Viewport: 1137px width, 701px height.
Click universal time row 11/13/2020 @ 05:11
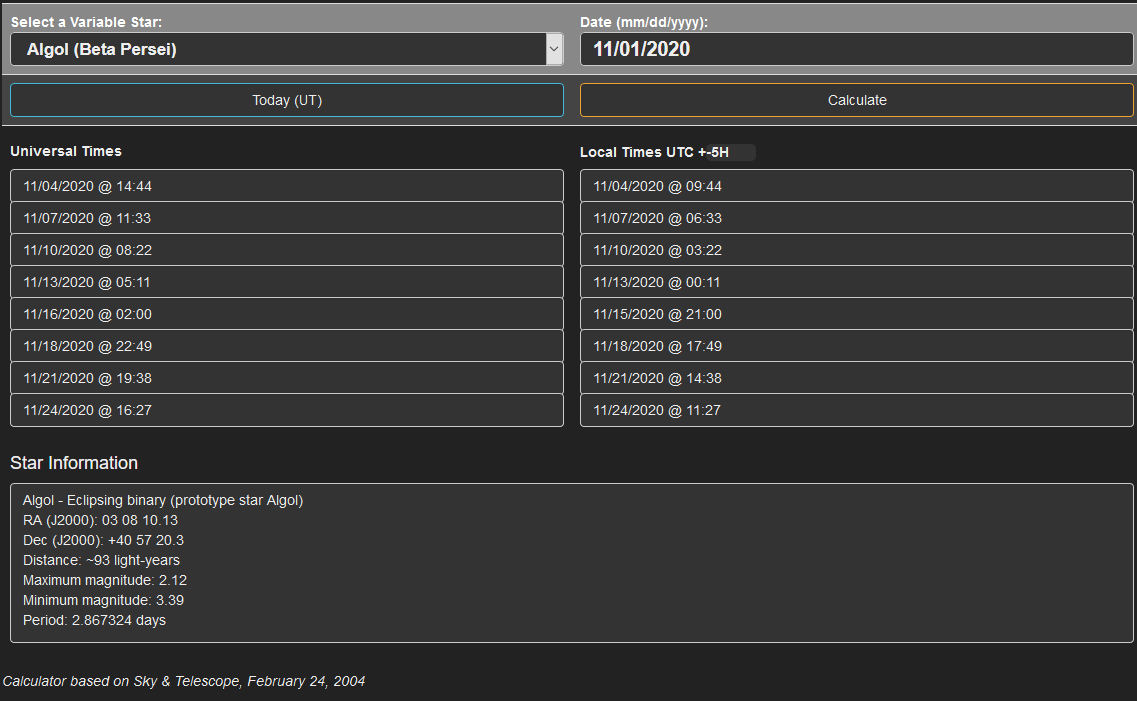pos(287,282)
